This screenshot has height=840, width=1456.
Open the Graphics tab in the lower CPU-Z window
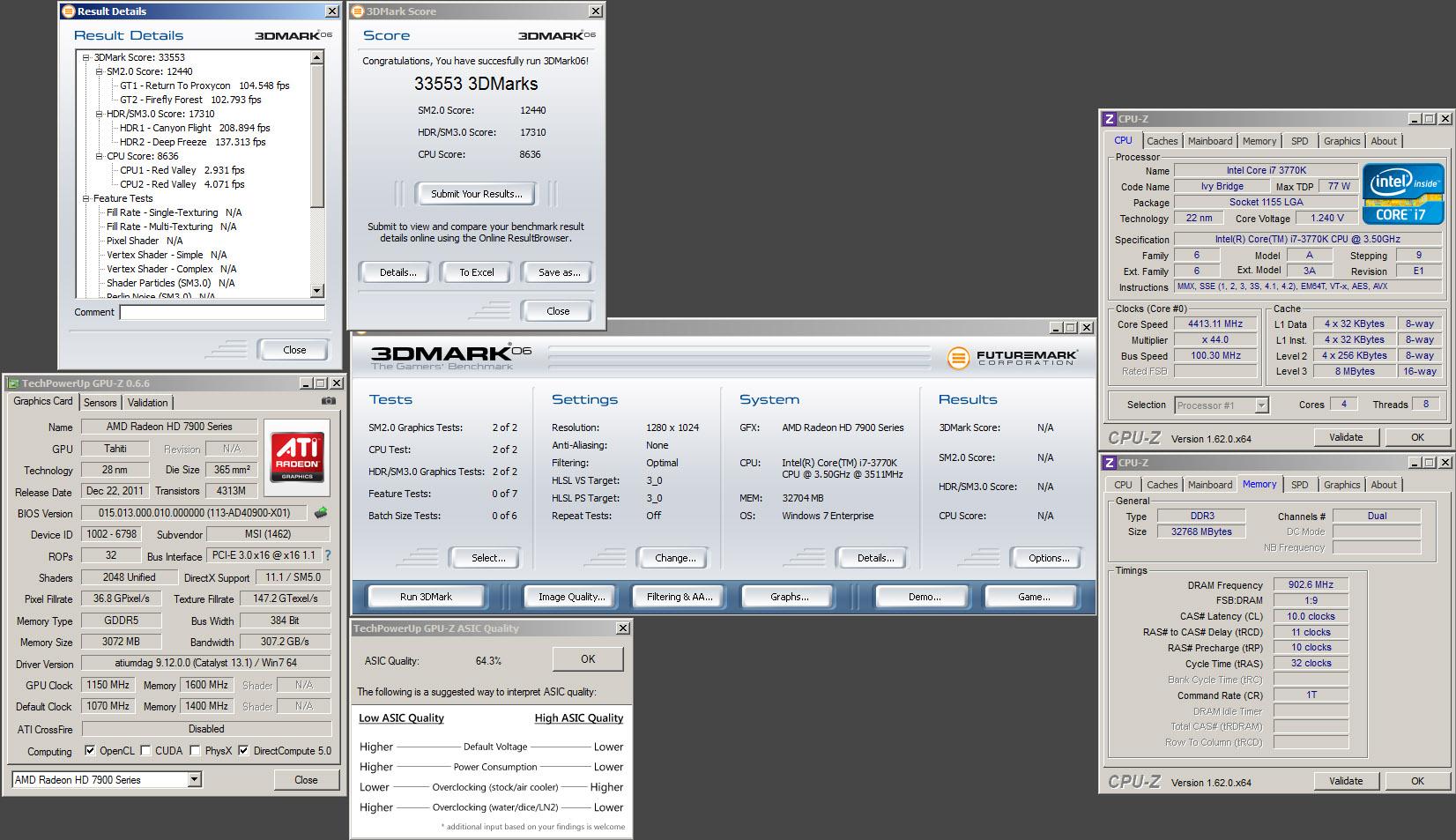point(1341,485)
